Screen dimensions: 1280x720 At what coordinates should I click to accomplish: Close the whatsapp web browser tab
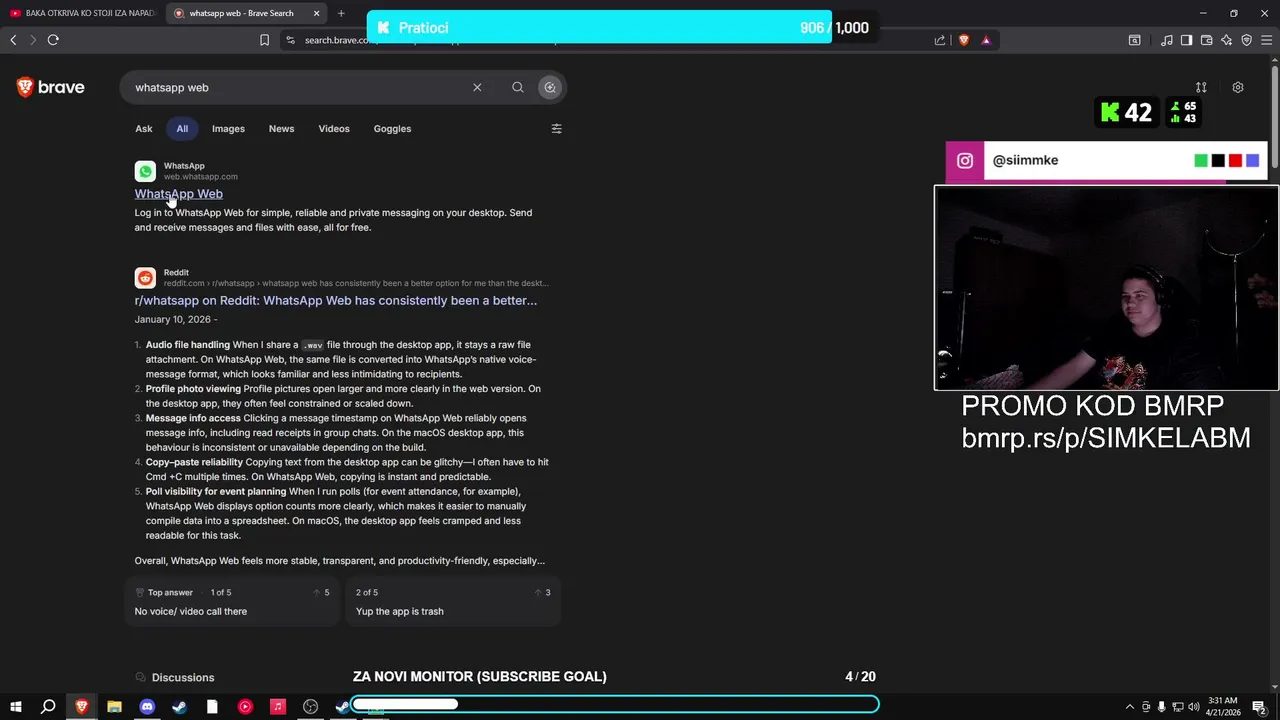pyautogui.click(x=317, y=13)
